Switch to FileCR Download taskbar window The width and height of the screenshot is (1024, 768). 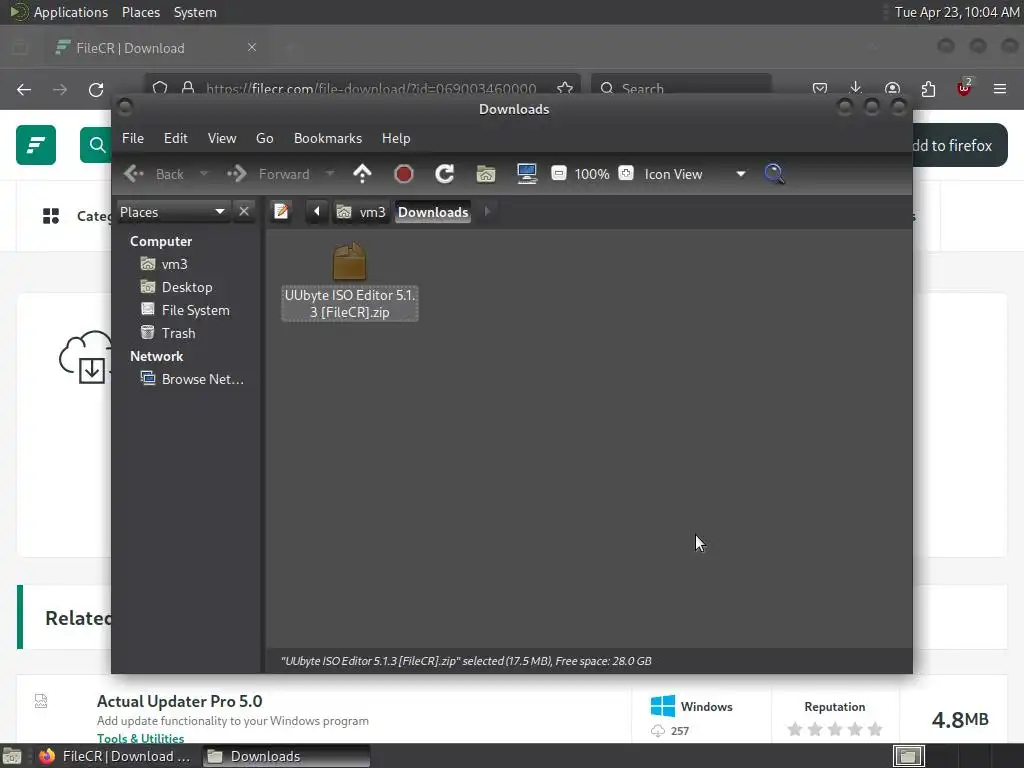tap(116, 756)
